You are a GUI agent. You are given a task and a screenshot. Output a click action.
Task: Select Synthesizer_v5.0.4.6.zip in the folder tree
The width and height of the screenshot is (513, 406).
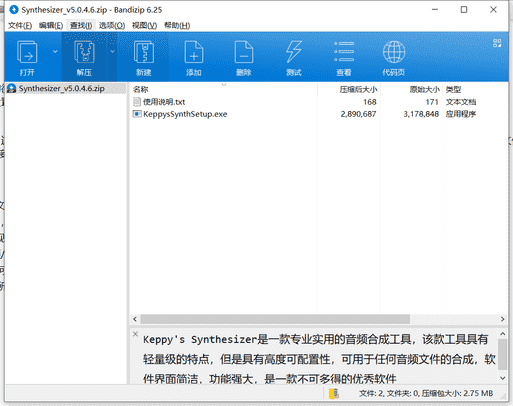click(x=62, y=88)
